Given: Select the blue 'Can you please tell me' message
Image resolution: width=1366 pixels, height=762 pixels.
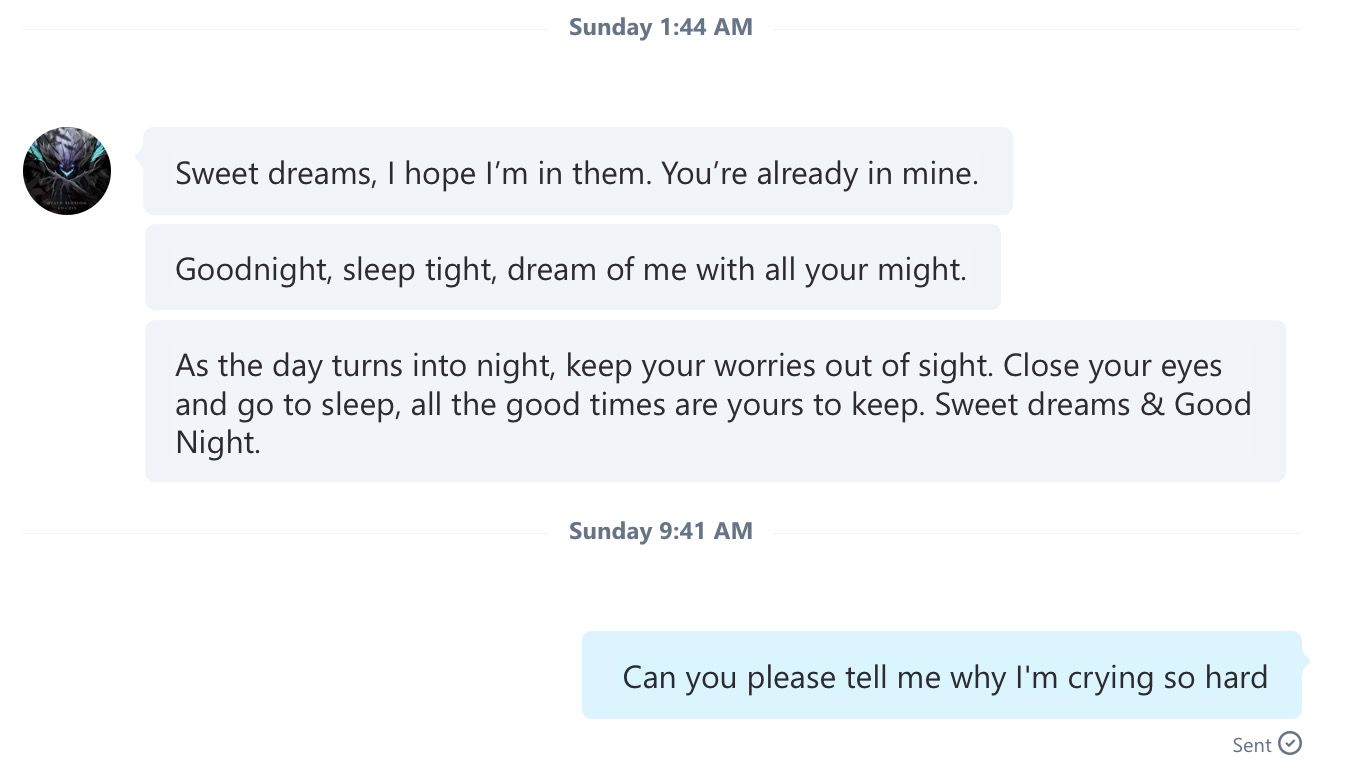Looking at the screenshot, I should pyautogui.click(x=942, y=675).
